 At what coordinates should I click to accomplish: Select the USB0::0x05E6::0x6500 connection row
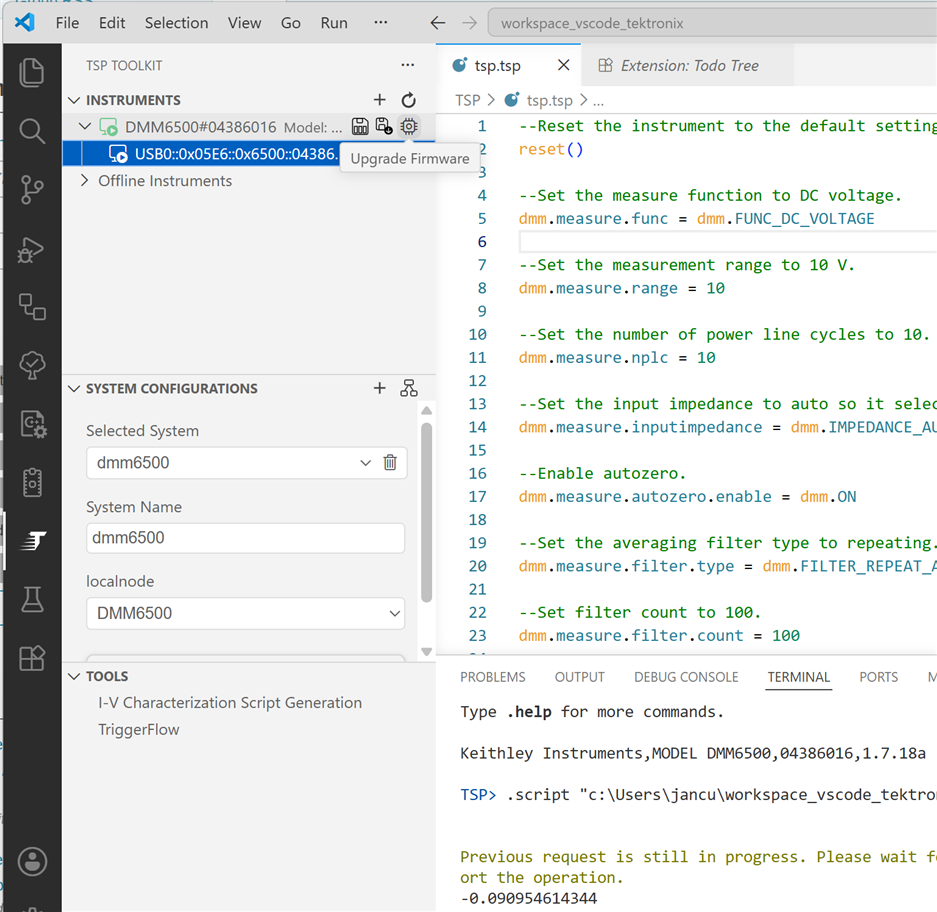(249, 154)
